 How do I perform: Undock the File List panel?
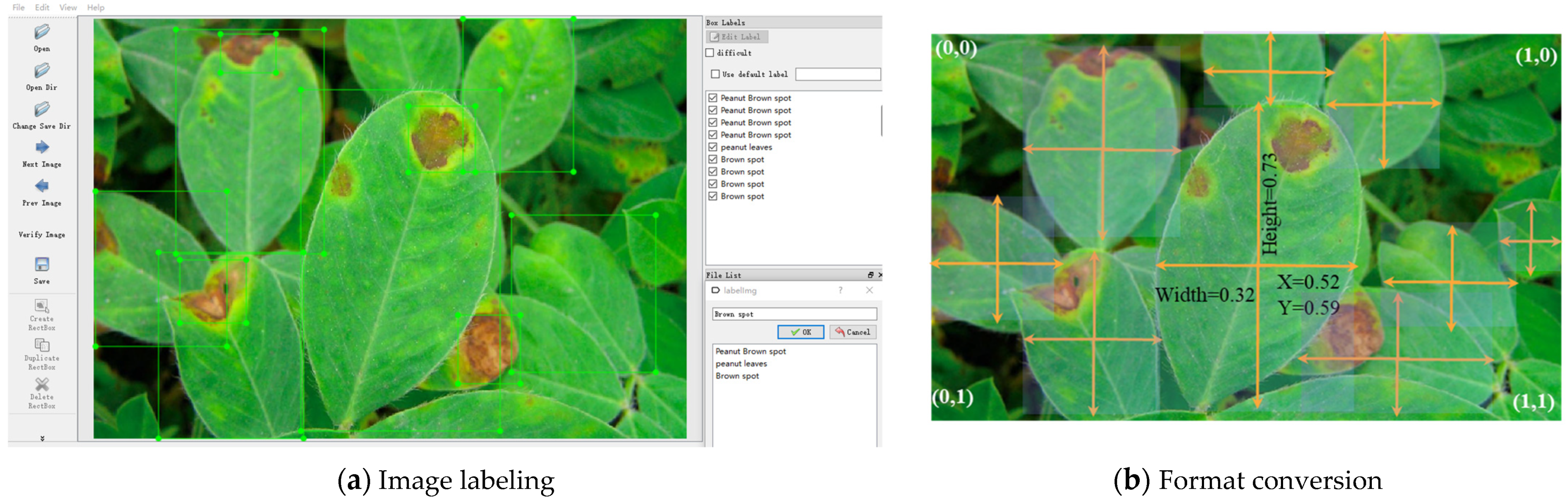[x=870, y=275]
